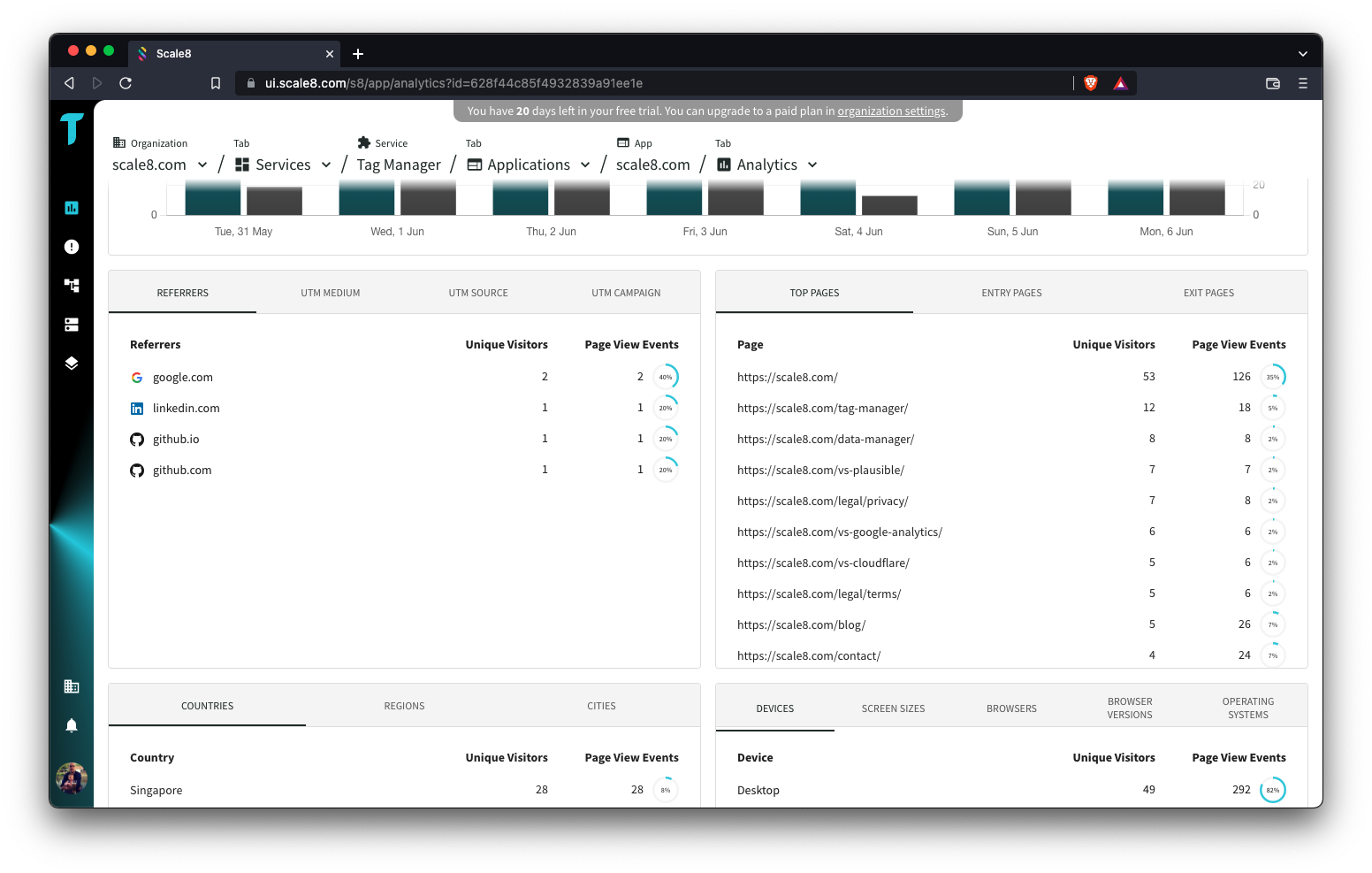The image size is (1372, 873).
Task: Open the browser wallet icon
Action: tap(1273, 83)
